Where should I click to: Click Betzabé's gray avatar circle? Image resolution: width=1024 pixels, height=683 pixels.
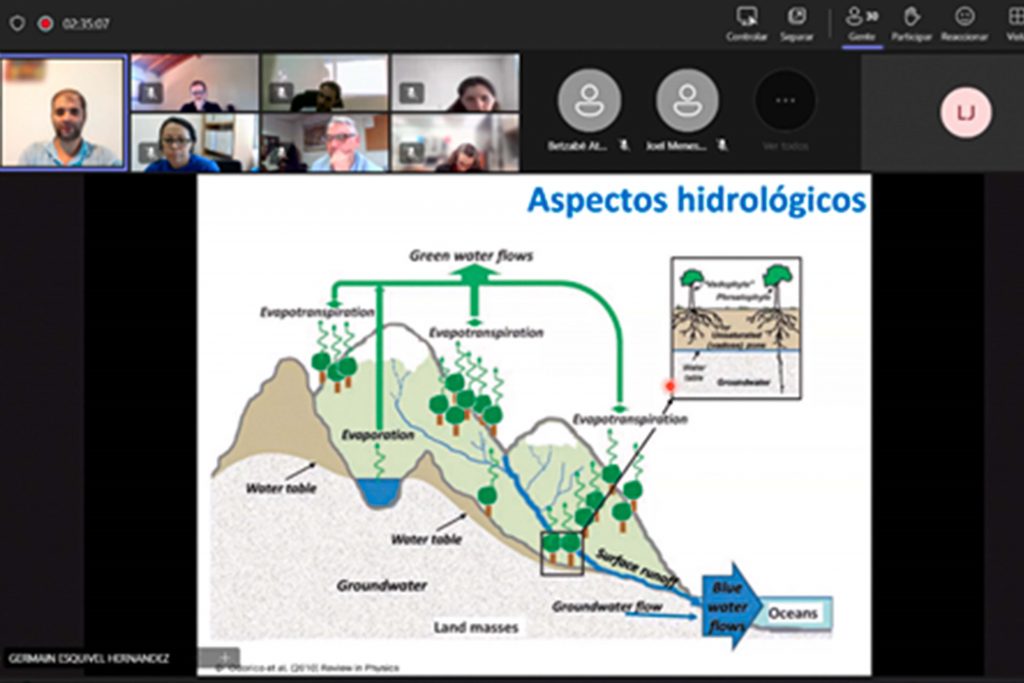(x=589, y=100)
